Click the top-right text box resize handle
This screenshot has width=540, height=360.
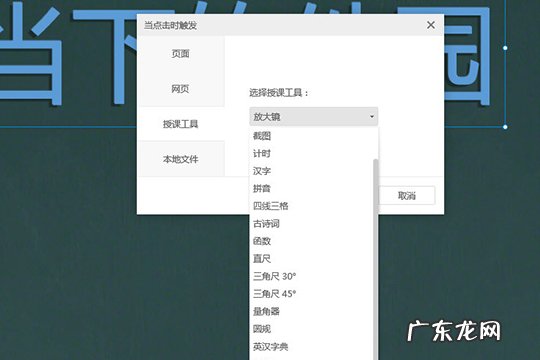click(505, 48)
